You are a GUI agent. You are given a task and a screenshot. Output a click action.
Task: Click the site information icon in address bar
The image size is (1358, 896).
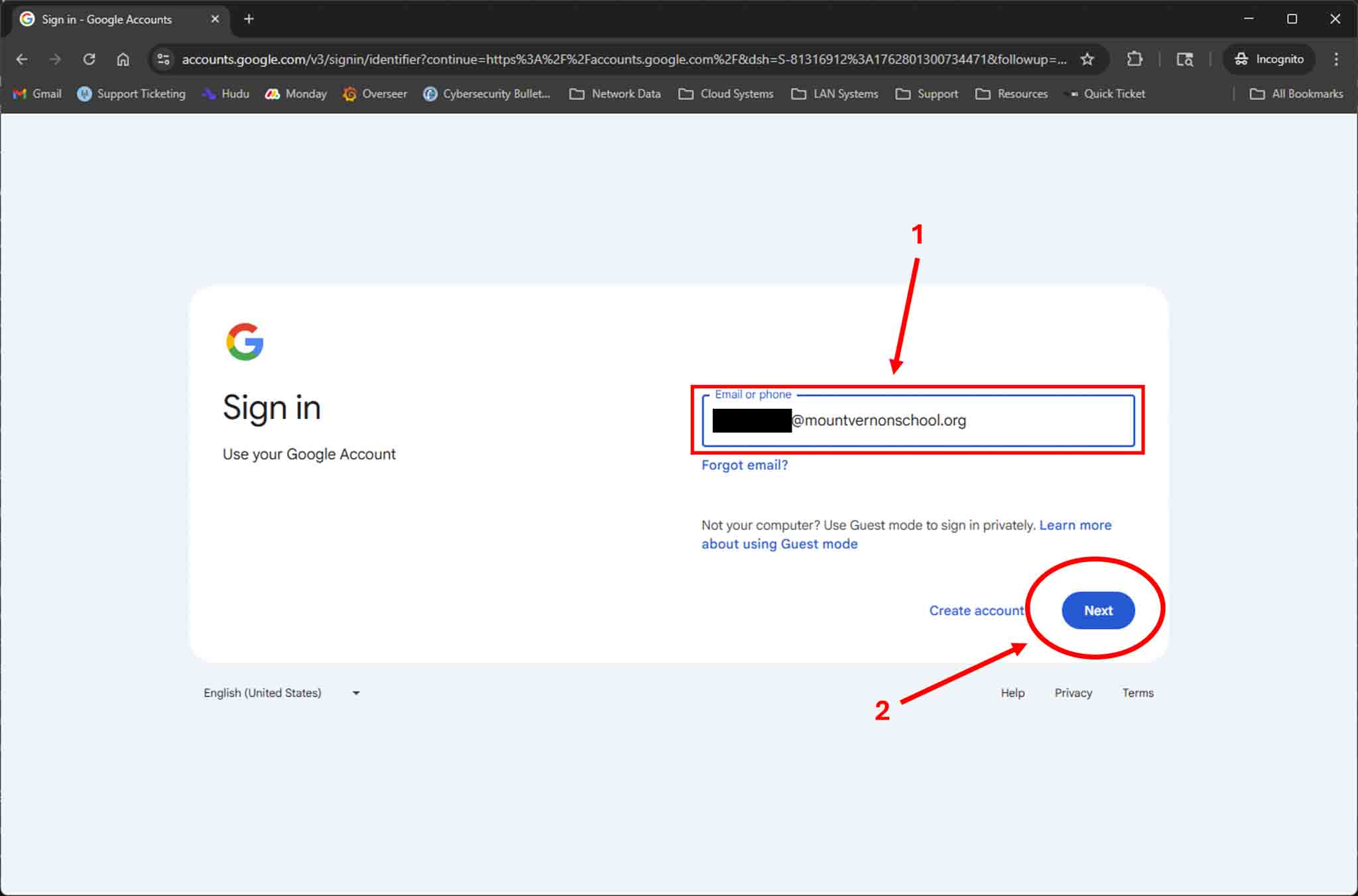163,59
